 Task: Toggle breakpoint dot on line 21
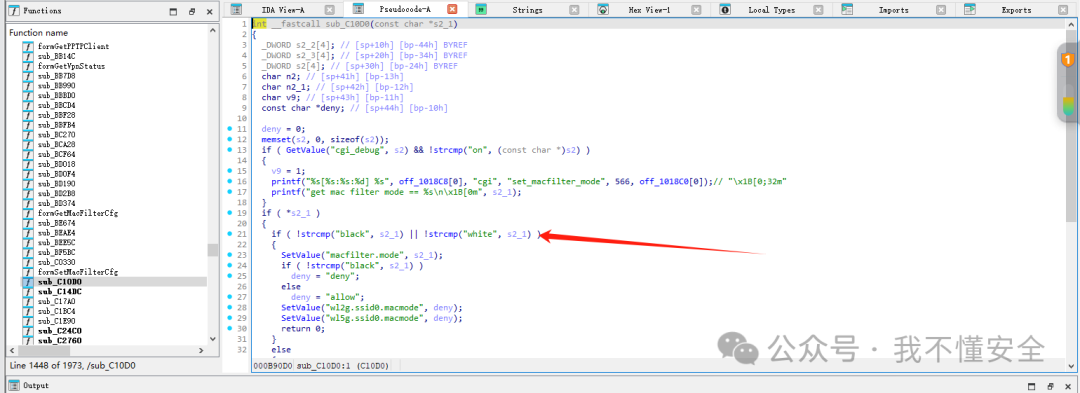pos(229,234)
